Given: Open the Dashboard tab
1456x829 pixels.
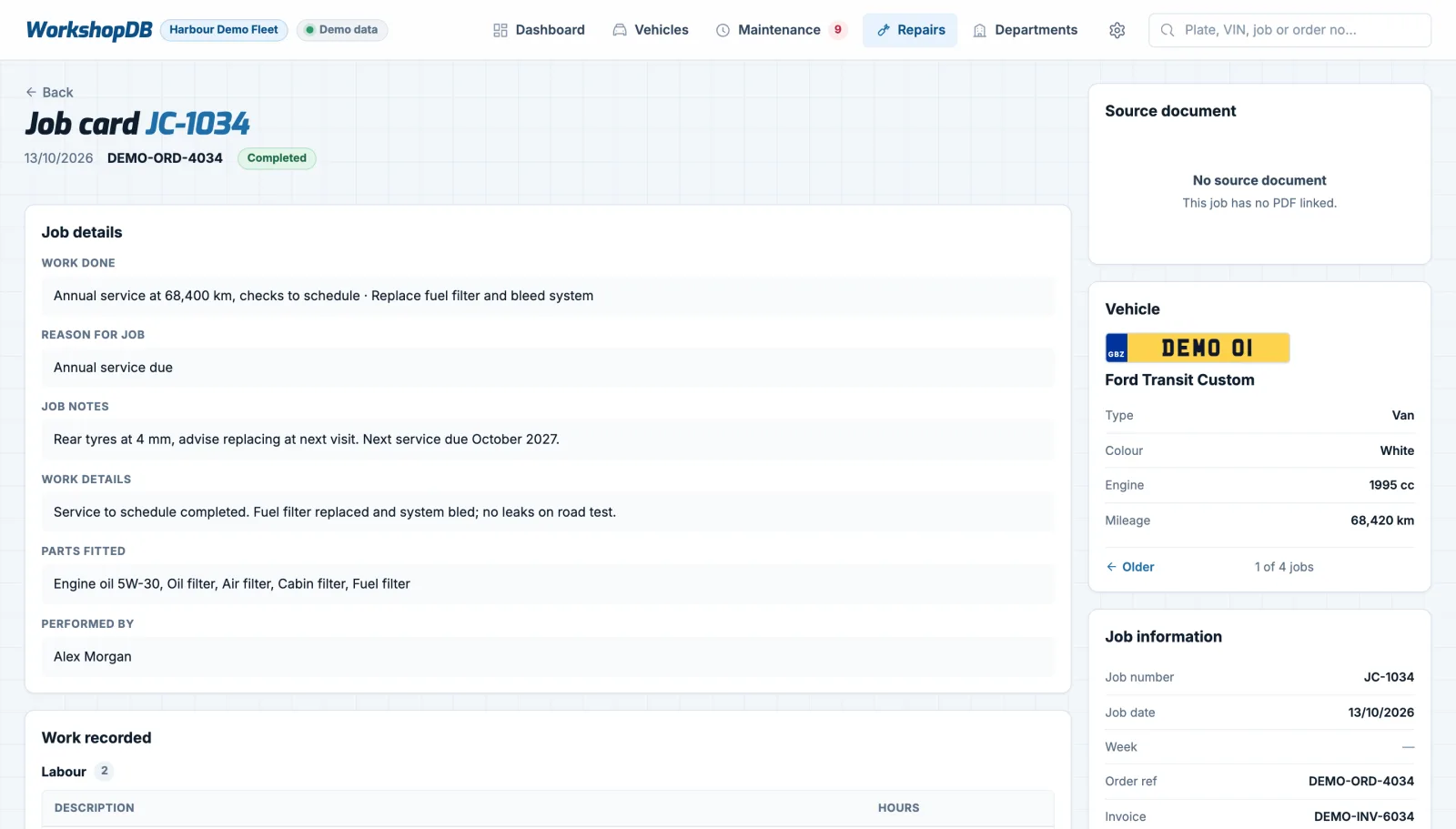Looking at the screenshot, I should [x=540, y=30].
